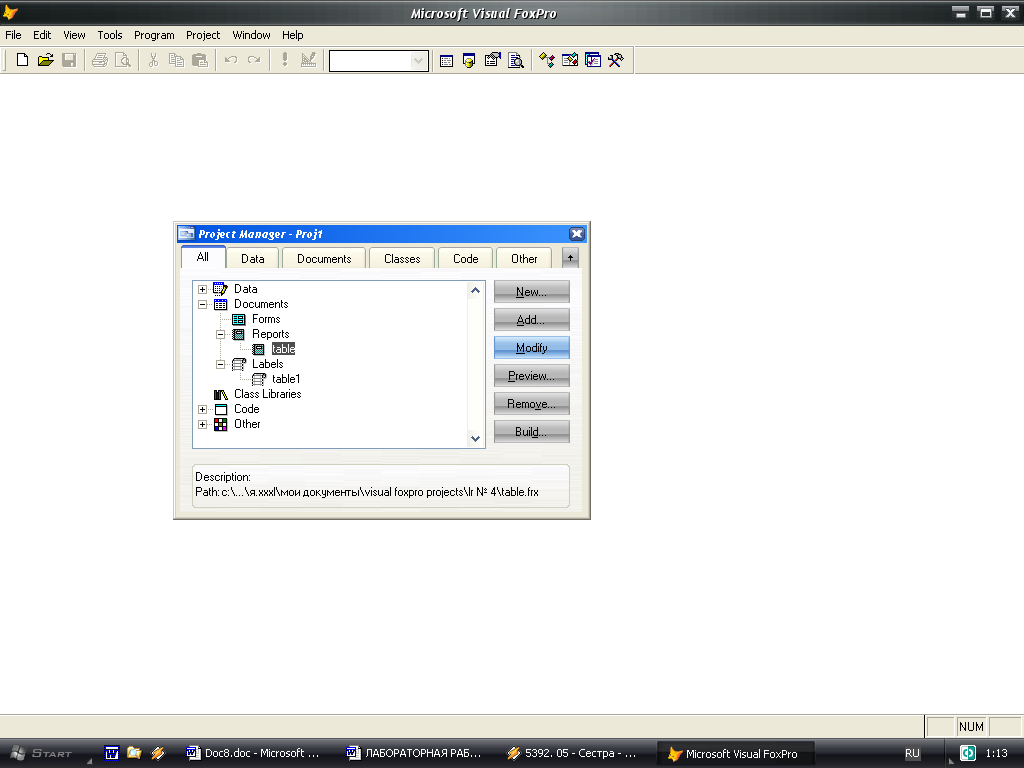Image resolution: width=1024 pixels, height=768 pixels.
Task: Click the Cut scissors icon
Action: [153, 60]
